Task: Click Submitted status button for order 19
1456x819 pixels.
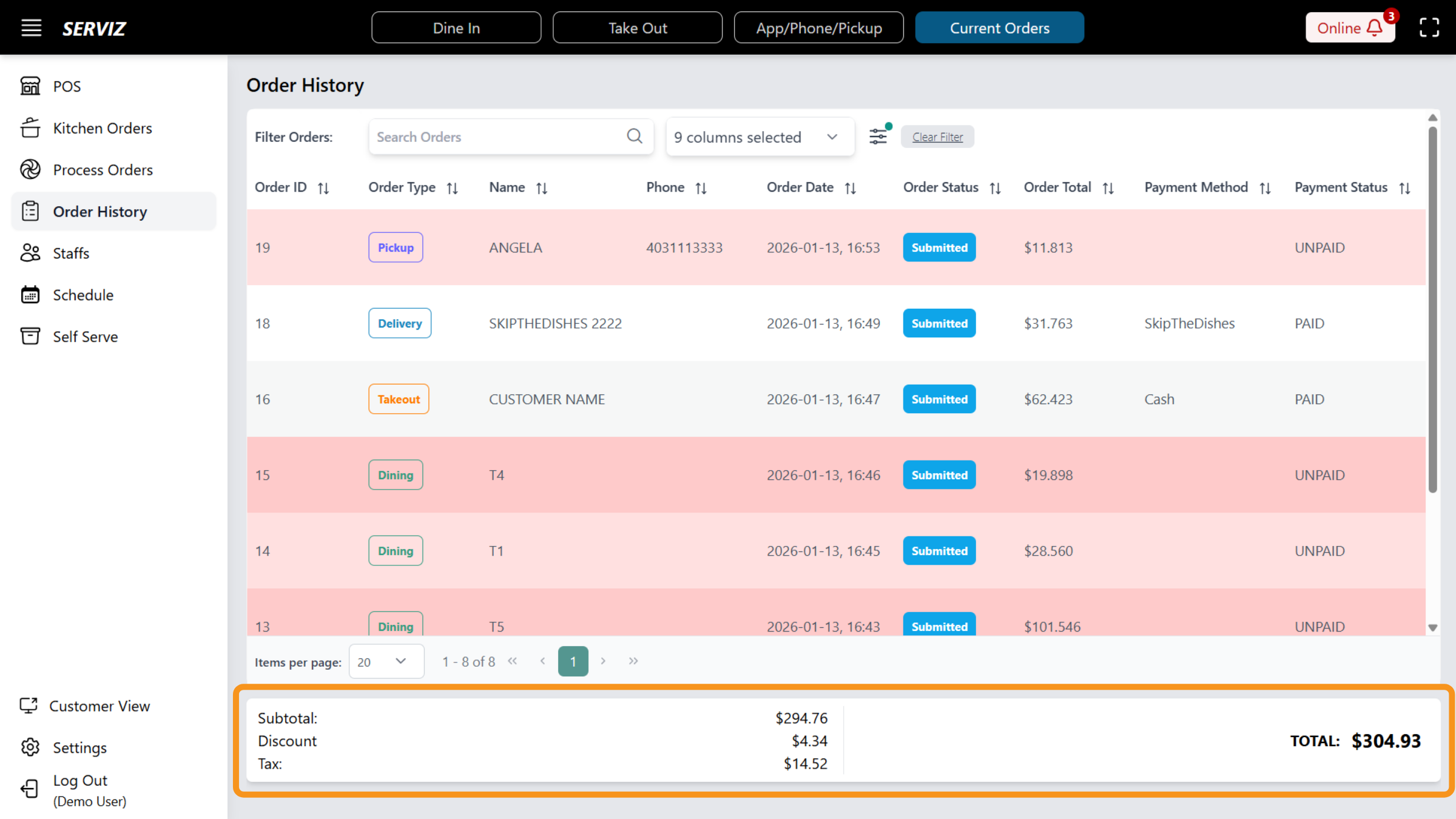Action: [939, 248]
